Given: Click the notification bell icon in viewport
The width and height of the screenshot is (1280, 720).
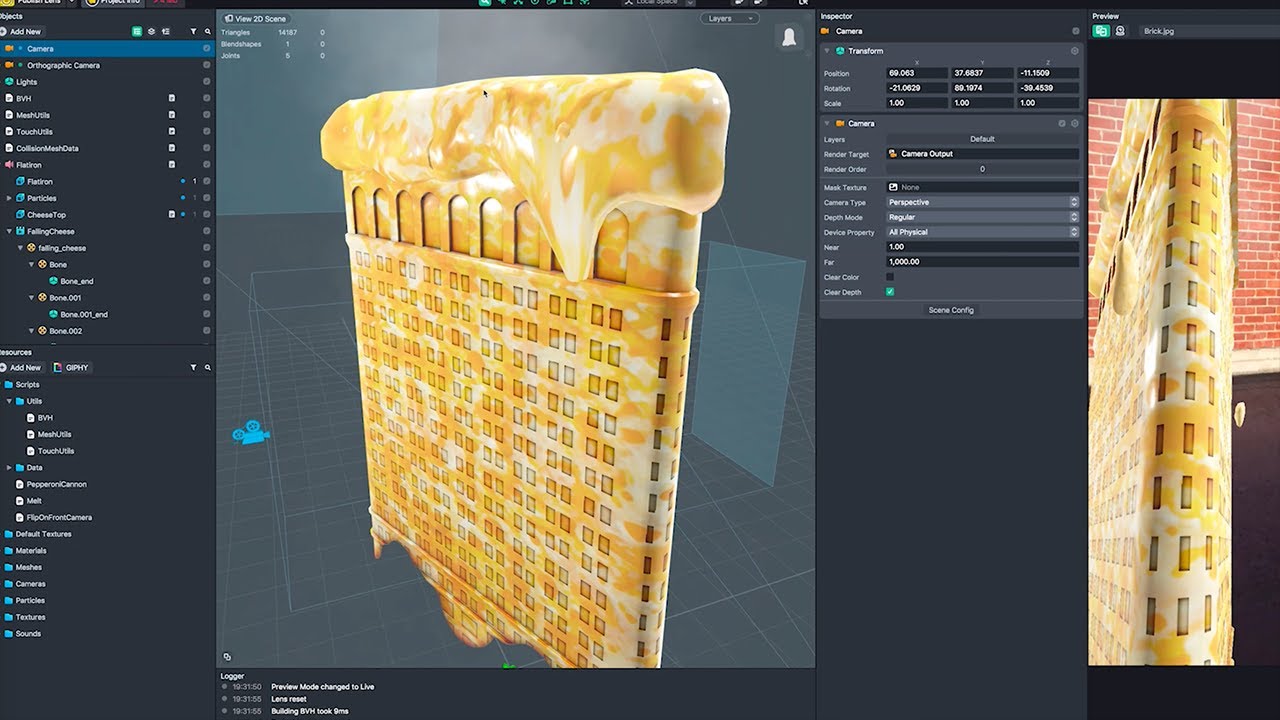Looking at the screenshot, I should (x=790, y=38).
